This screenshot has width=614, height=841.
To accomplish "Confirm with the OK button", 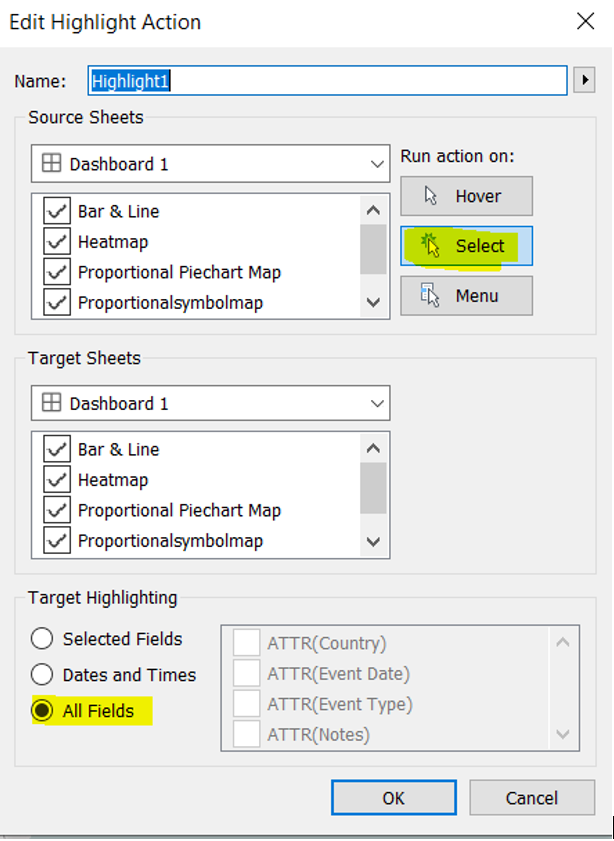I will click(x=393, y=797).
